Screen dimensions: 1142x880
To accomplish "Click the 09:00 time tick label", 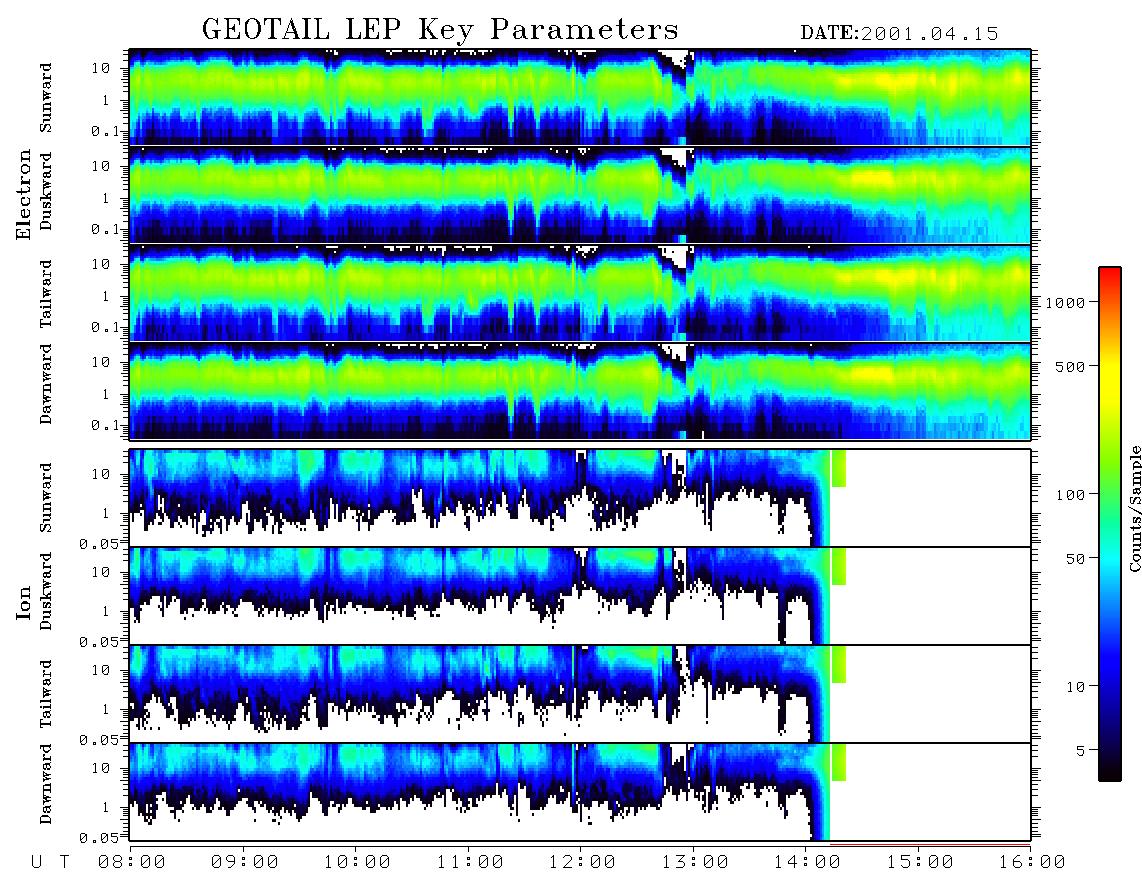I will click(244, 863).
